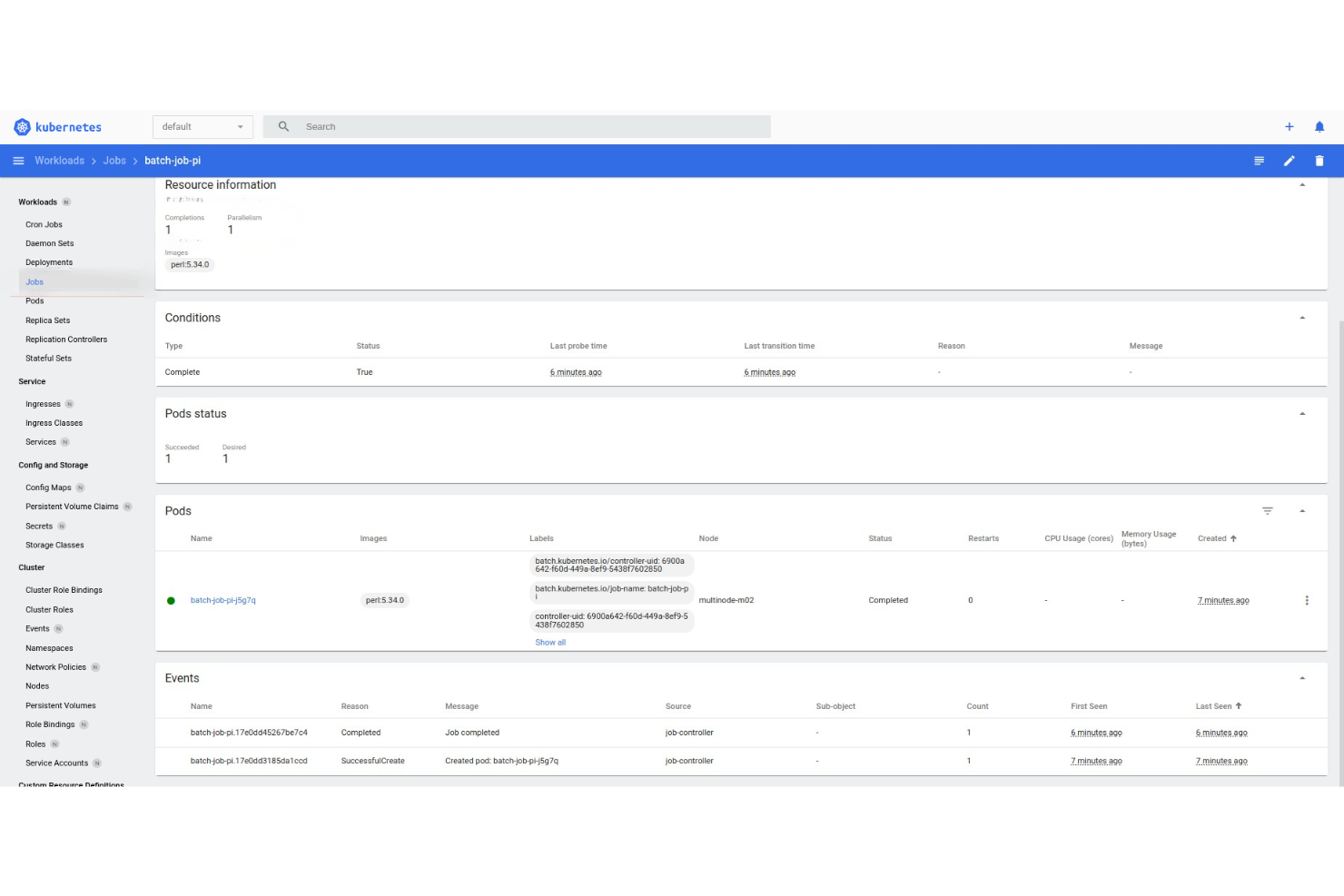
Task: Open Persistent Volumes from the Cluster menu
Action: pos(60,705)
